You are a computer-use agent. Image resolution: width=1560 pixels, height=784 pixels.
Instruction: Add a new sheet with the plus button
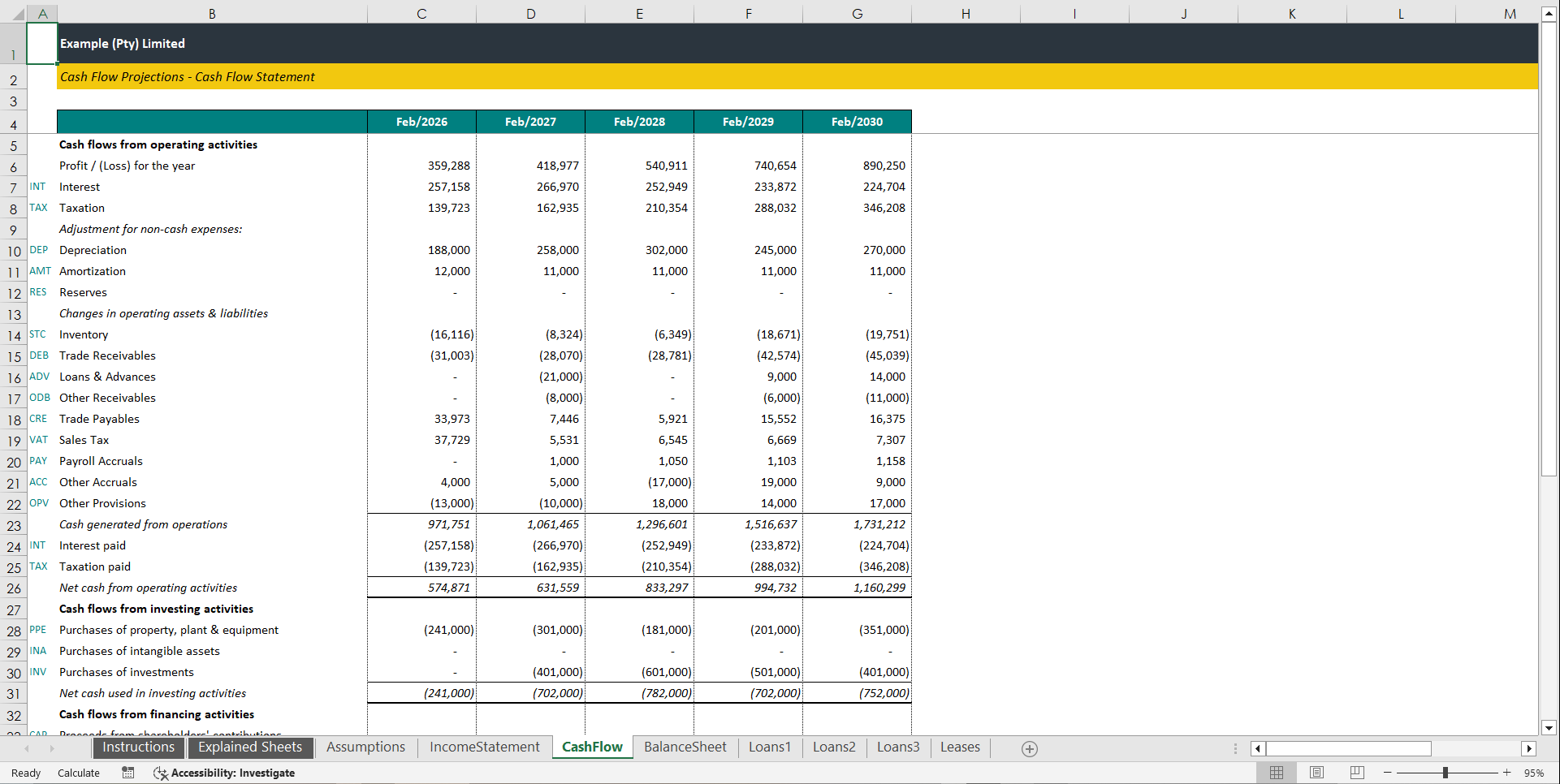(x=1029, y=748)
